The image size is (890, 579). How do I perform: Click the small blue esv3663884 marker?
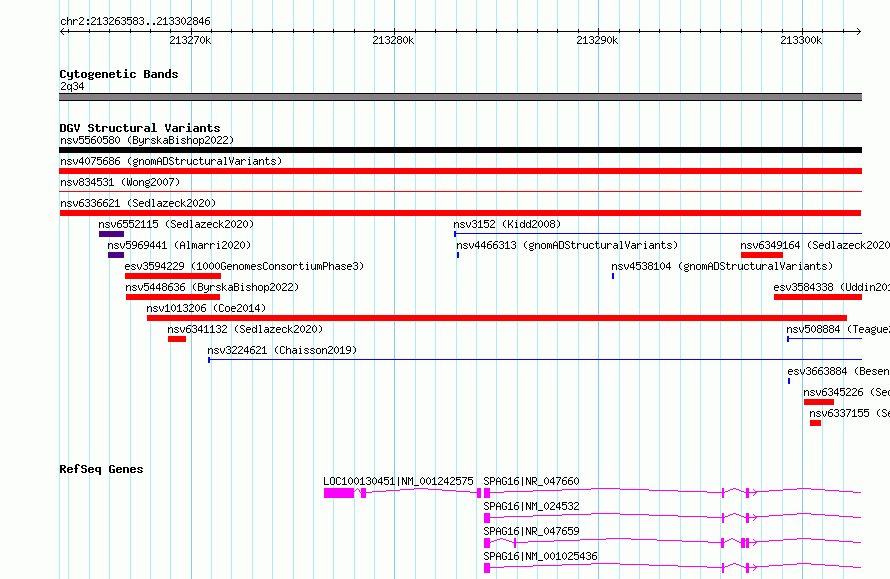[x=789, y=381]
